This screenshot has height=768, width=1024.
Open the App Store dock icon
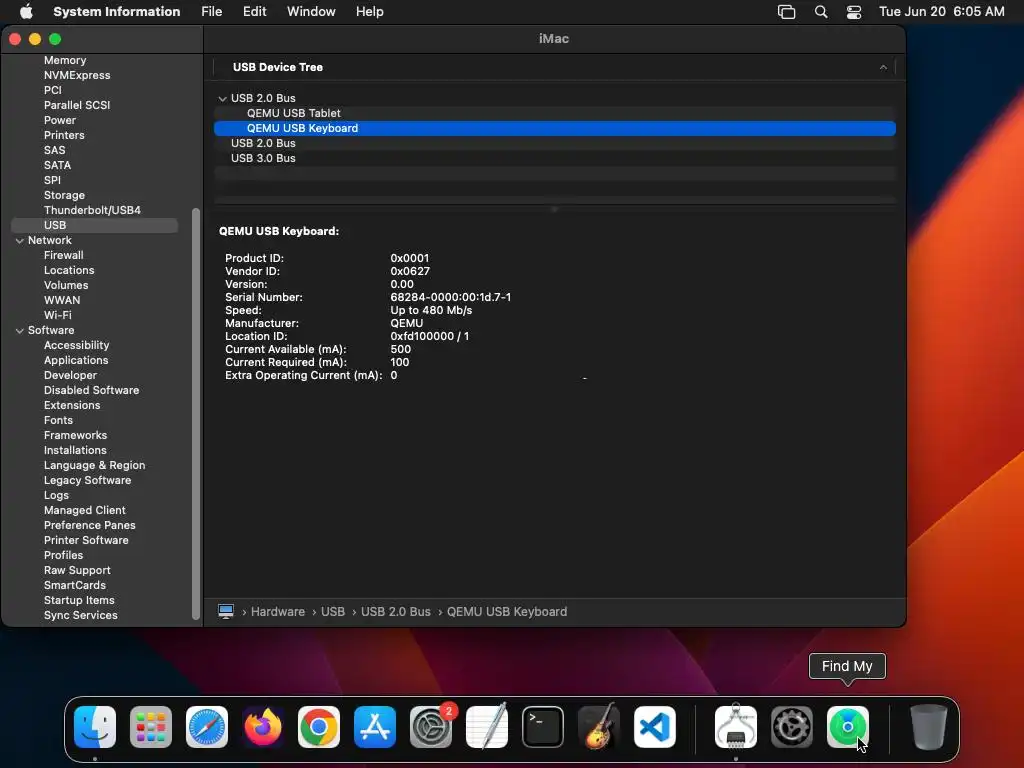pyautogui.click(x=375, y=727)
